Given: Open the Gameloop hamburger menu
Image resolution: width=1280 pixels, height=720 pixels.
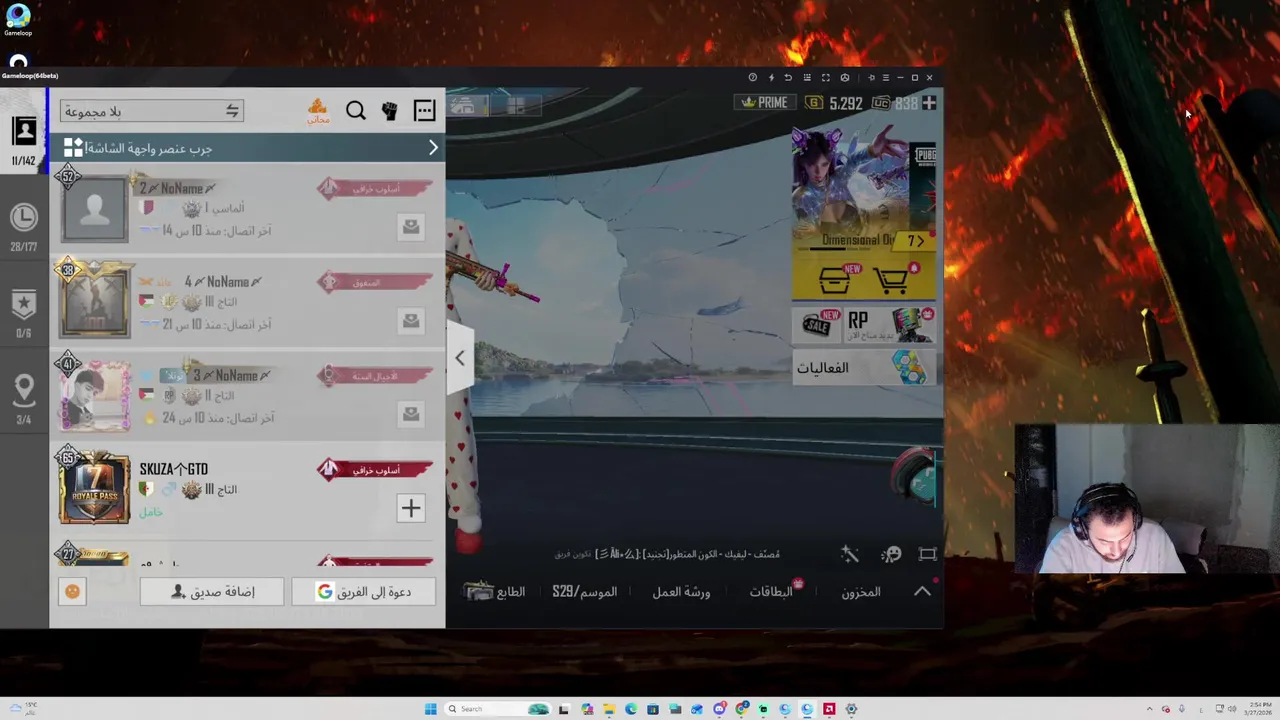Looking at the screenshot, I should (886, 78).
